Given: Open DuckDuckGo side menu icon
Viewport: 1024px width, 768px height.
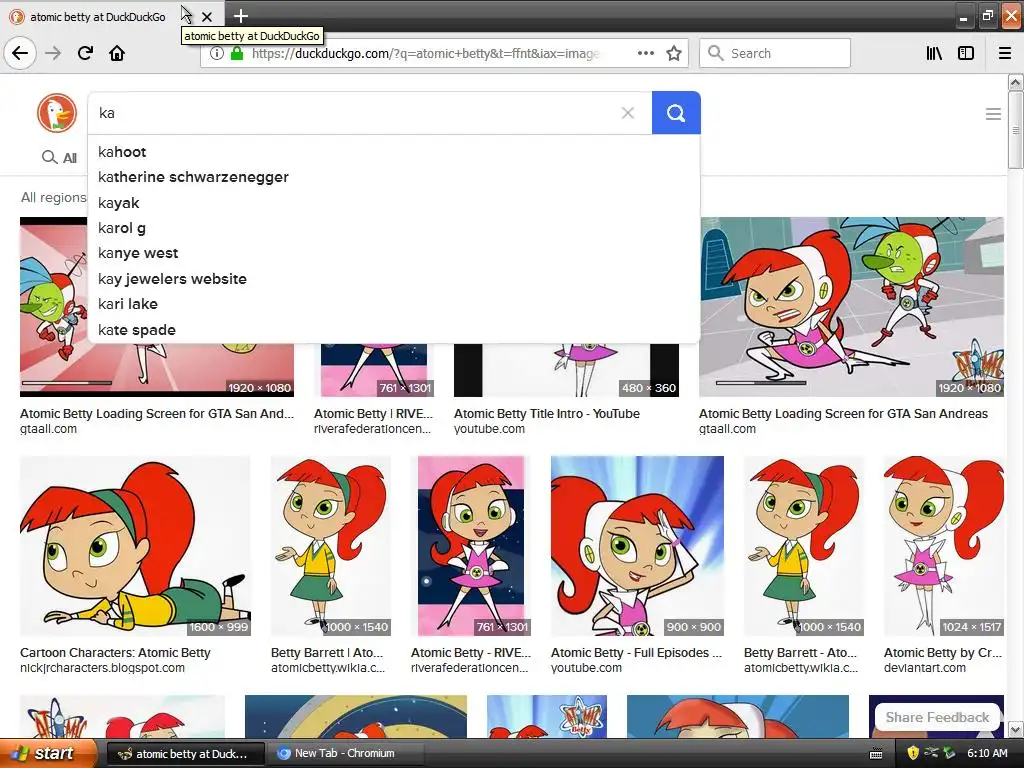Looking at the screenshot, I should coord(993,114).
